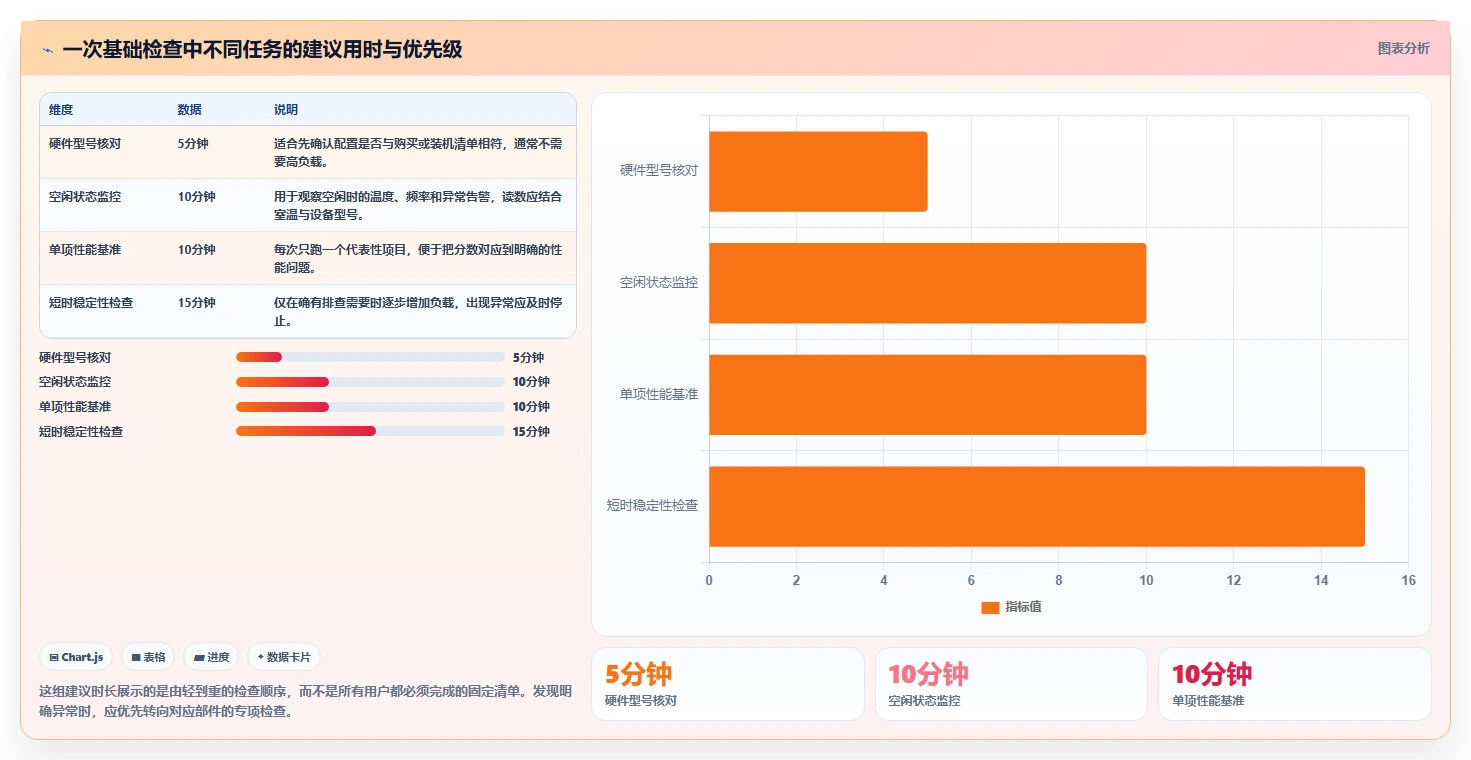
Task: Click the page title about 建议用时与优先级
Action: [x=262, y=50]
